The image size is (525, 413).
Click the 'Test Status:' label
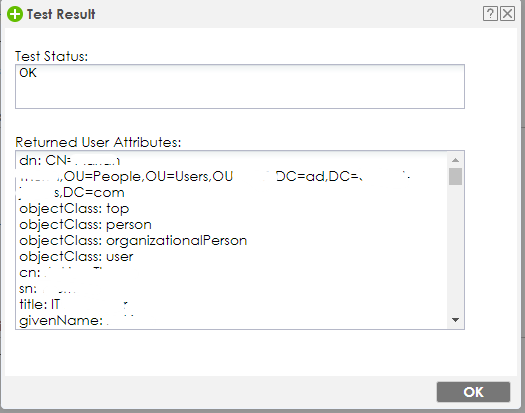coord(51,56)
